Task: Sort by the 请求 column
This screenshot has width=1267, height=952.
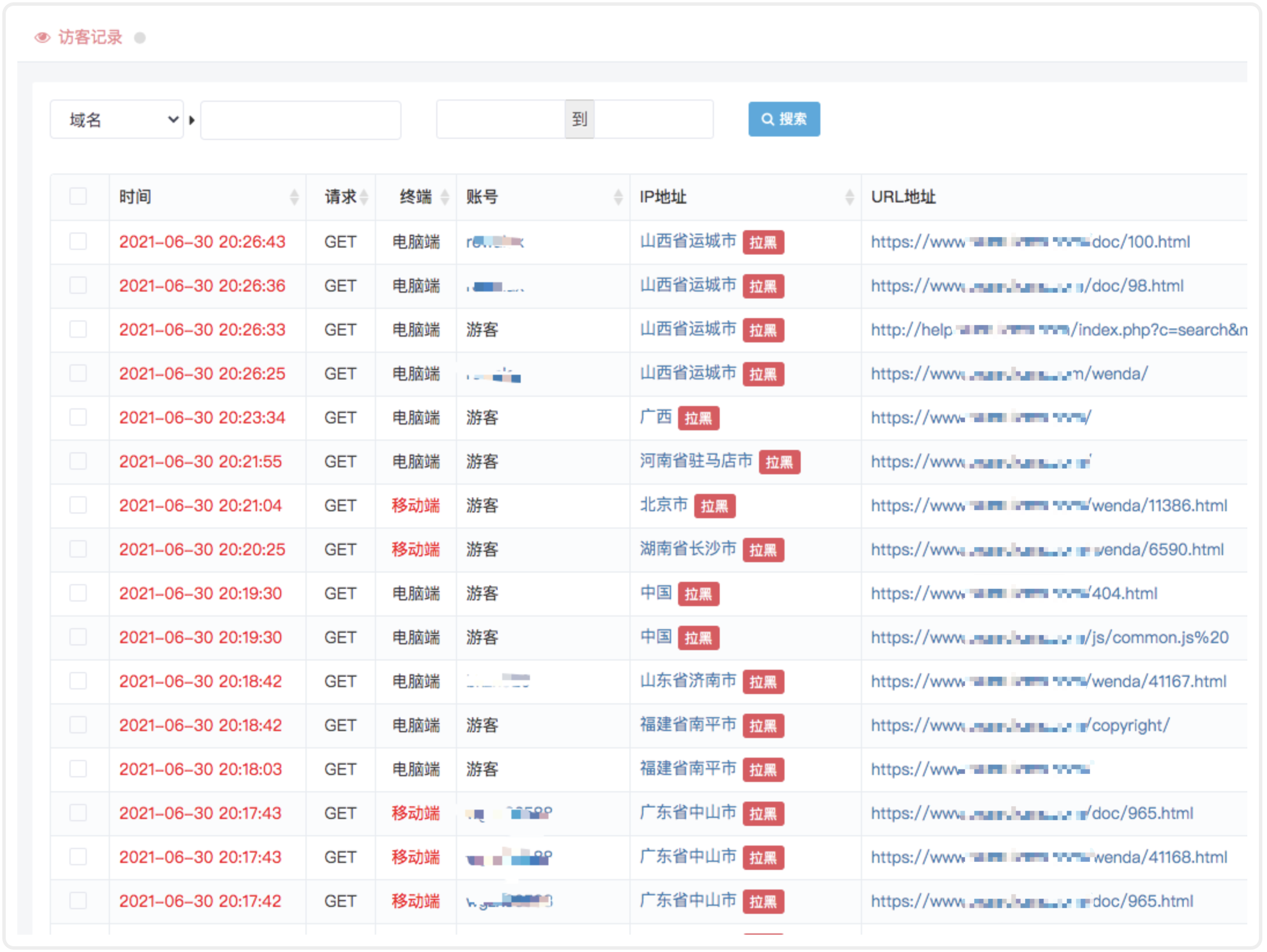Action: click(364, 197)
